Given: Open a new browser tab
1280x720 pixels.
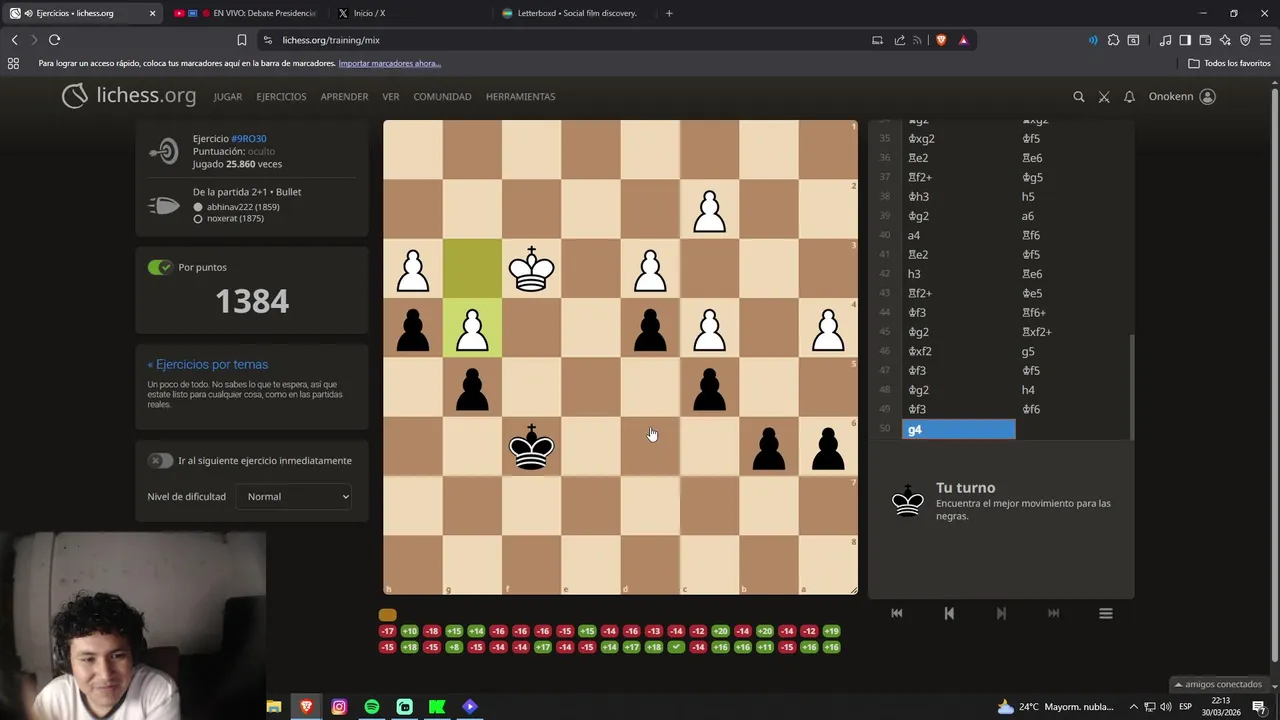Looking at the screenshot, I should point(669,13).
